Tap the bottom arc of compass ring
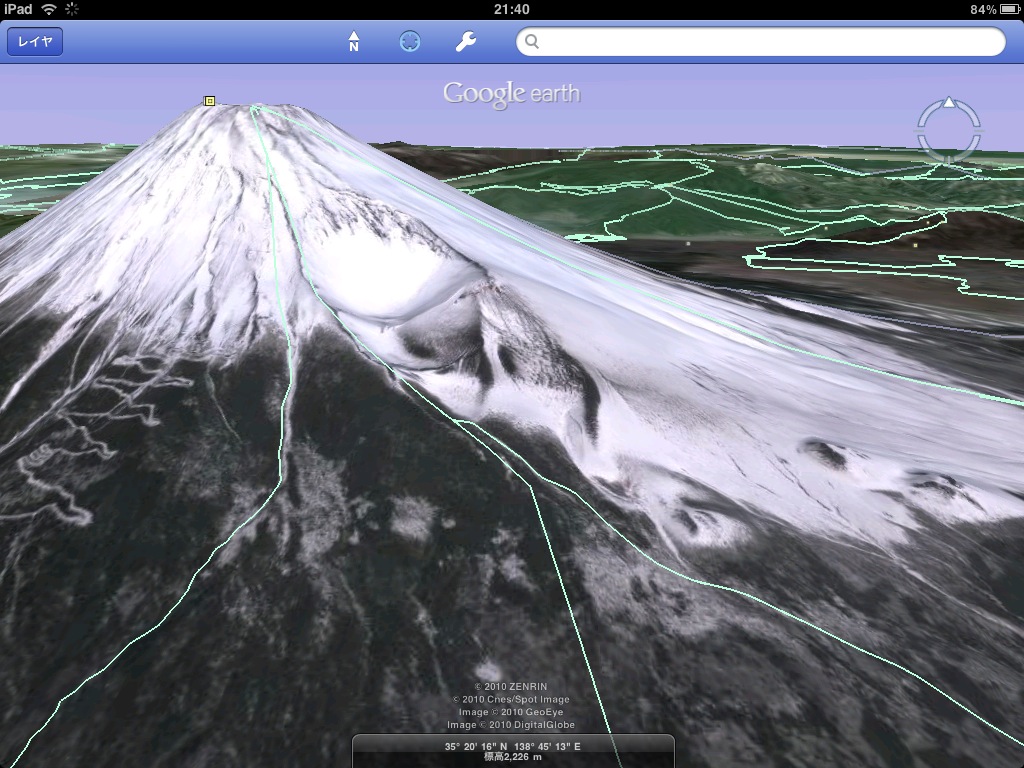This screenshot has width=1024, height=768. click(x=949, y=158)
